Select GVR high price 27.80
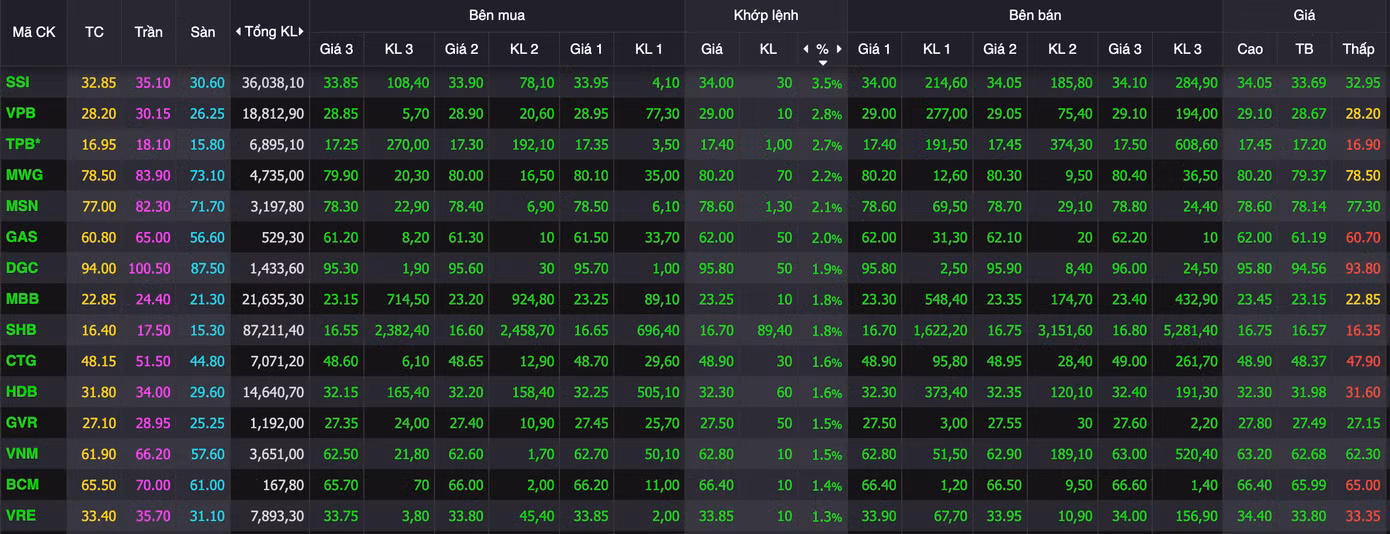This screenshot has height=534, width=1390. [1255, 424]
